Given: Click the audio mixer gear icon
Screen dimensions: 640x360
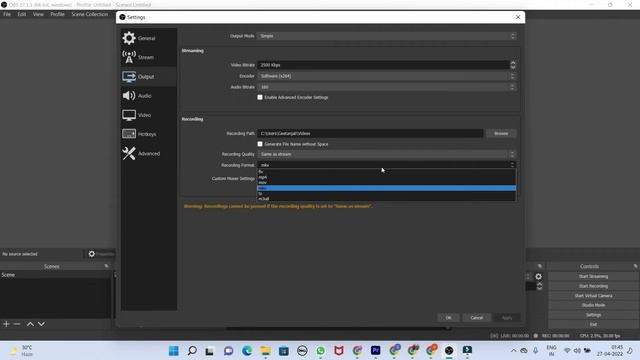Looking at the screenshot, I should pyautogui.click(x=538, y=276).
